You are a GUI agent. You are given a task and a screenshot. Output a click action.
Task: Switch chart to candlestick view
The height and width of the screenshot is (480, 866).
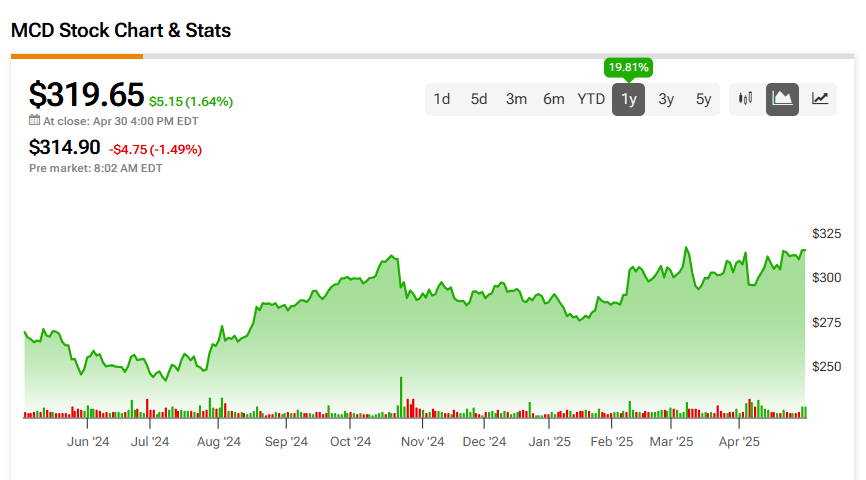745,99
